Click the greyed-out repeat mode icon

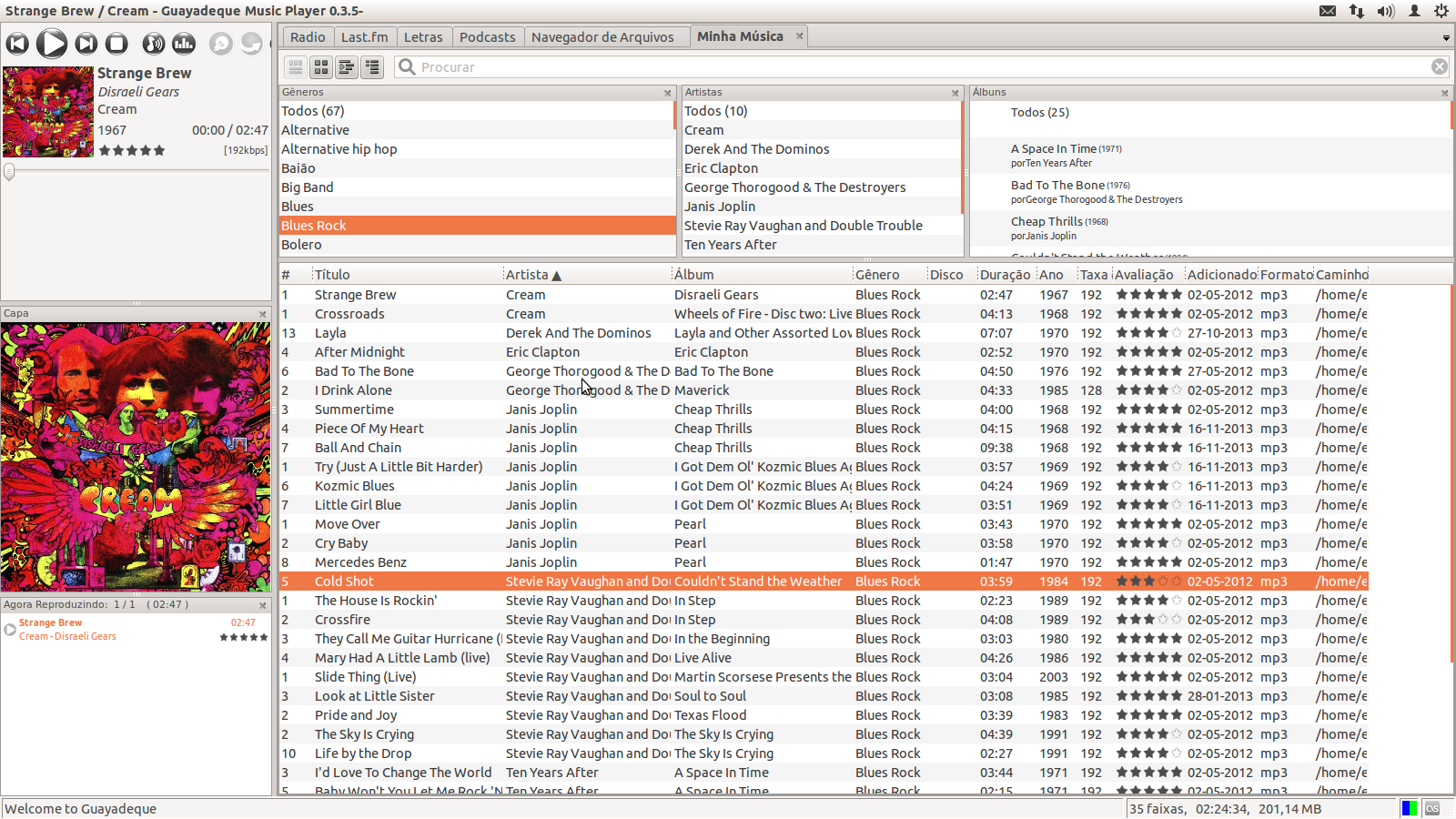[251, 44]
